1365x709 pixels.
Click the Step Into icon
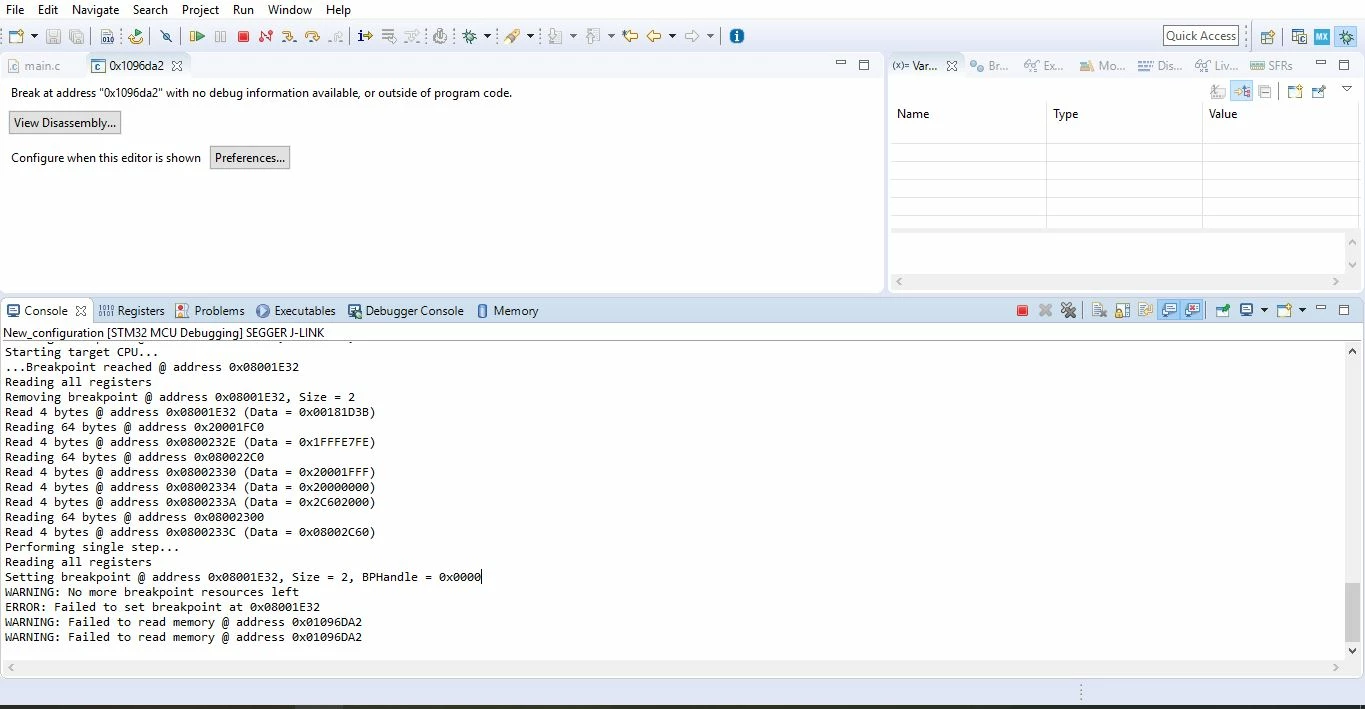(x=288, y=36)
